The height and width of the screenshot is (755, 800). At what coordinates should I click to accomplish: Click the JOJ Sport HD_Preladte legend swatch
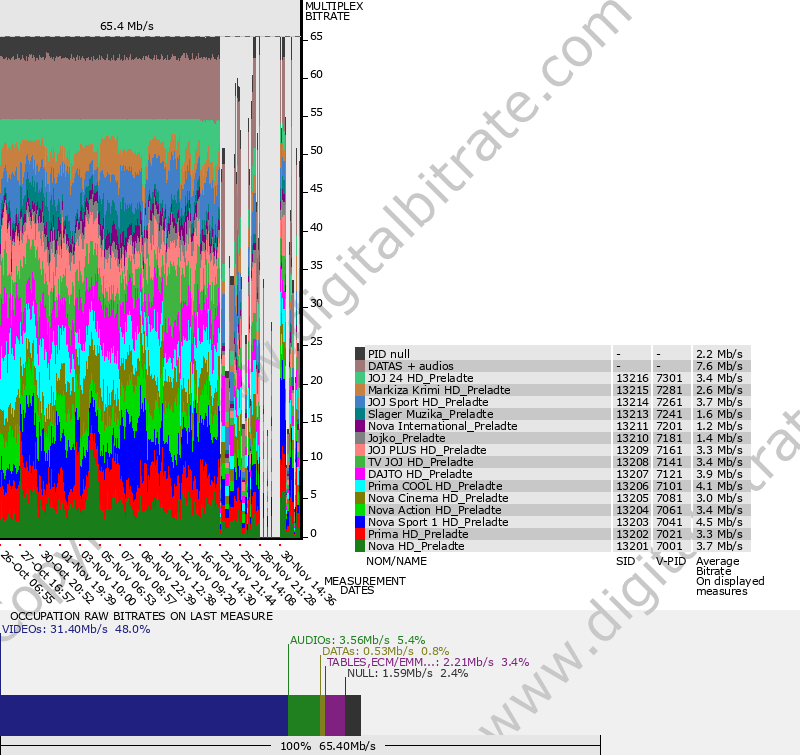point(360,402)
